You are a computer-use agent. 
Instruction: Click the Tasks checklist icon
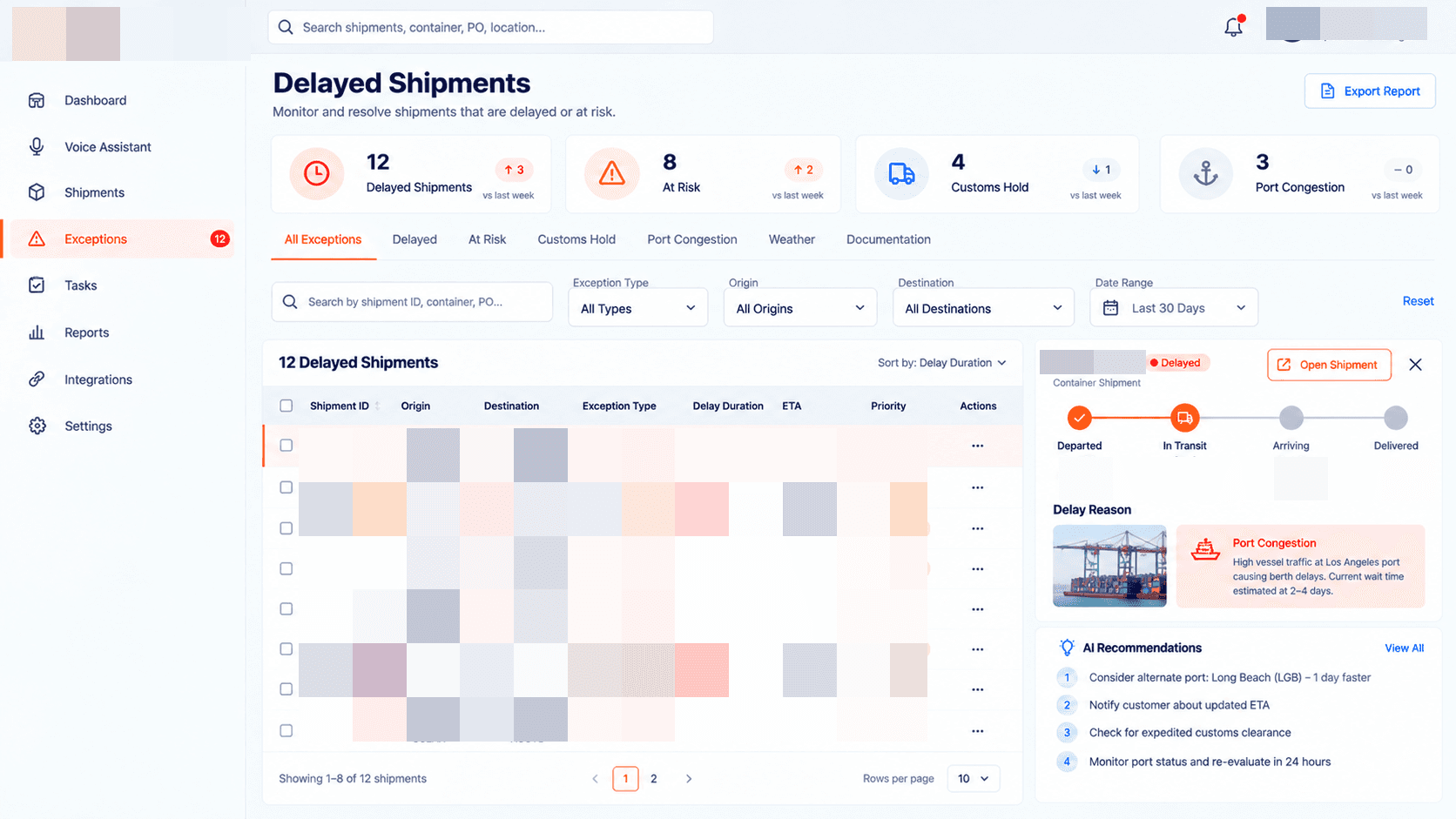pos(37,285)
